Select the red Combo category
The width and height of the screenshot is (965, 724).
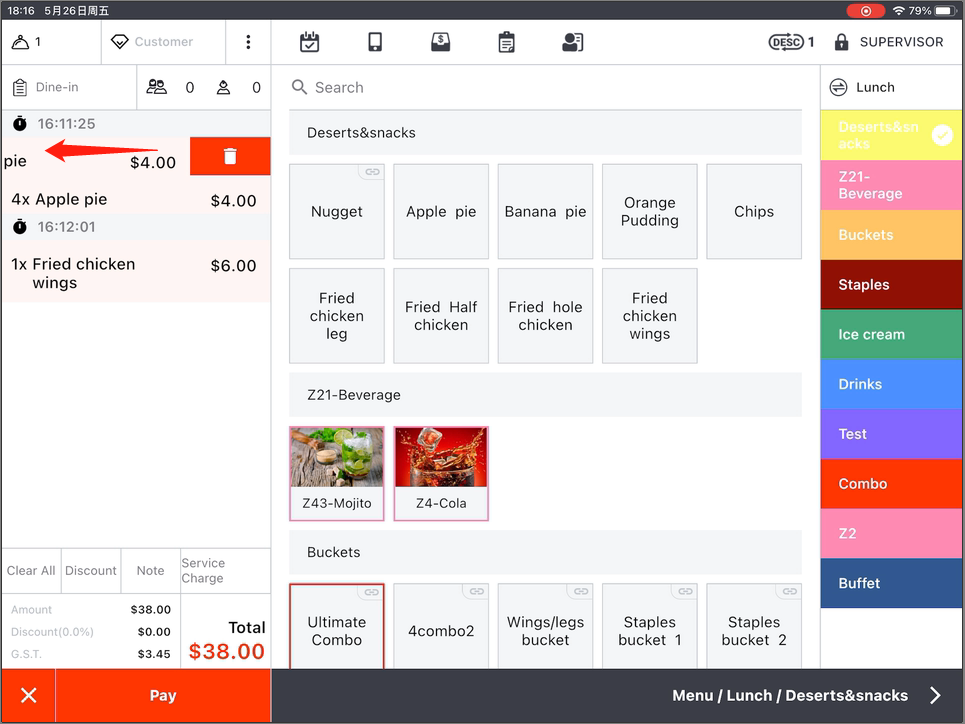(x=891, y=484)
